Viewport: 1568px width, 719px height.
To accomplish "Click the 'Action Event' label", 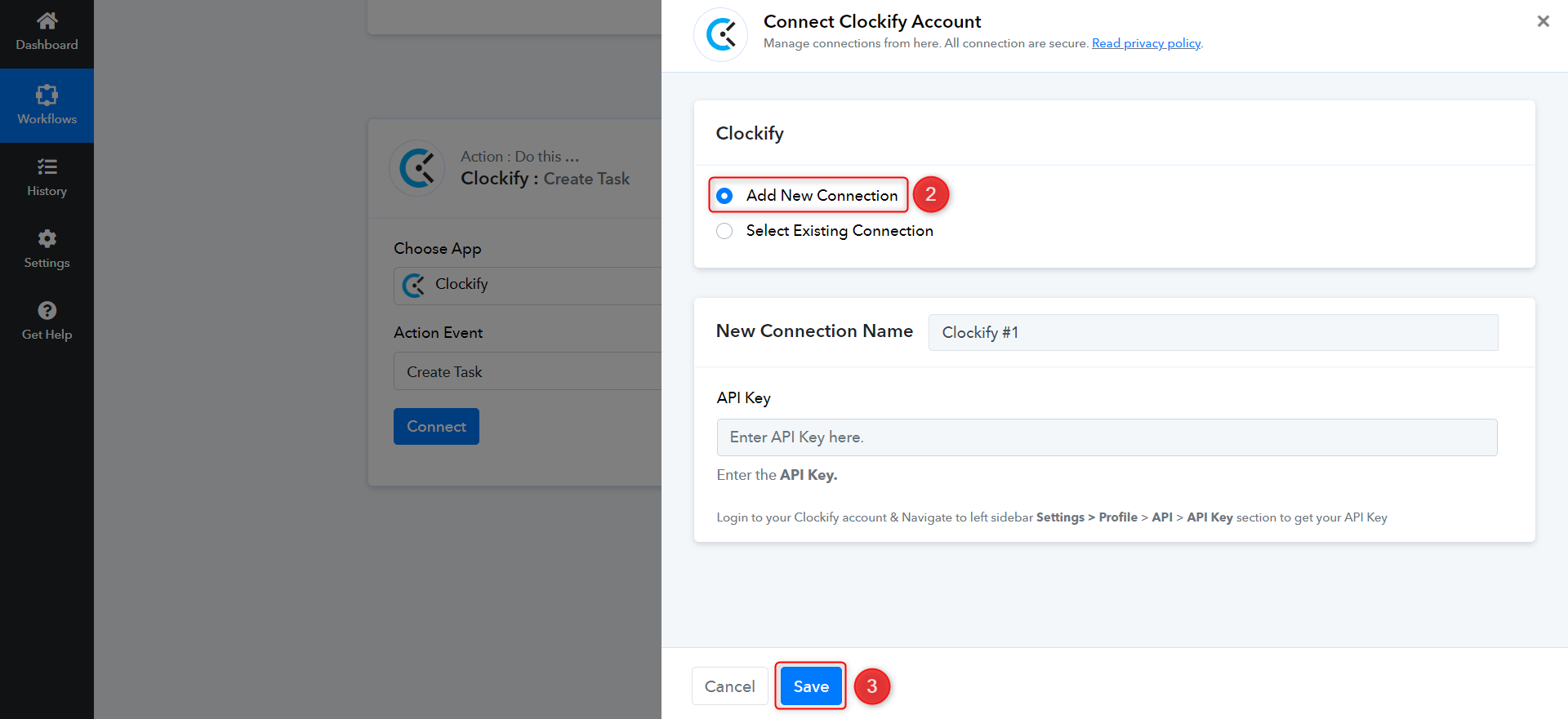I will tap(438, 333).
